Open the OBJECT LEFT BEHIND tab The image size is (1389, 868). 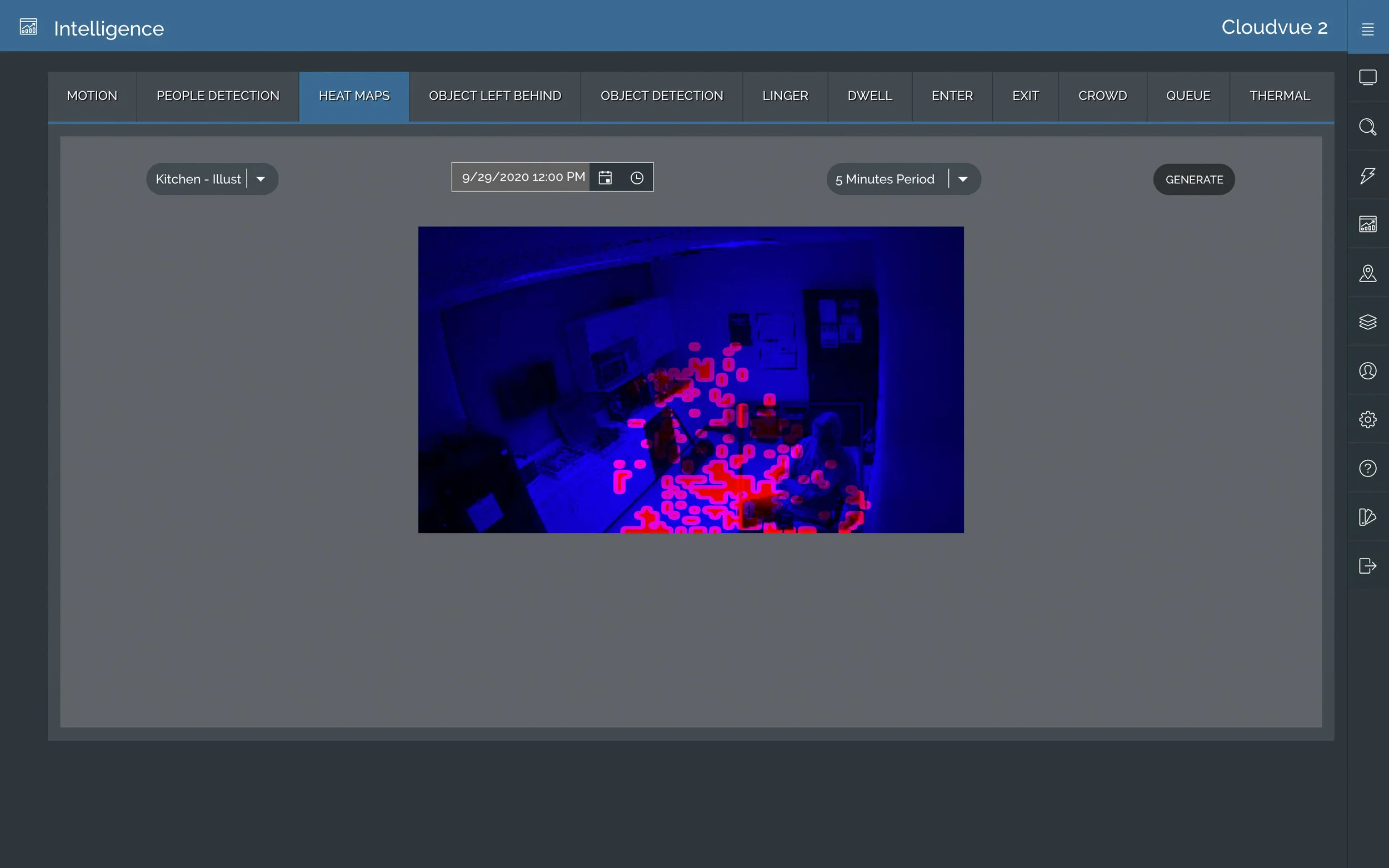[494, 96]
